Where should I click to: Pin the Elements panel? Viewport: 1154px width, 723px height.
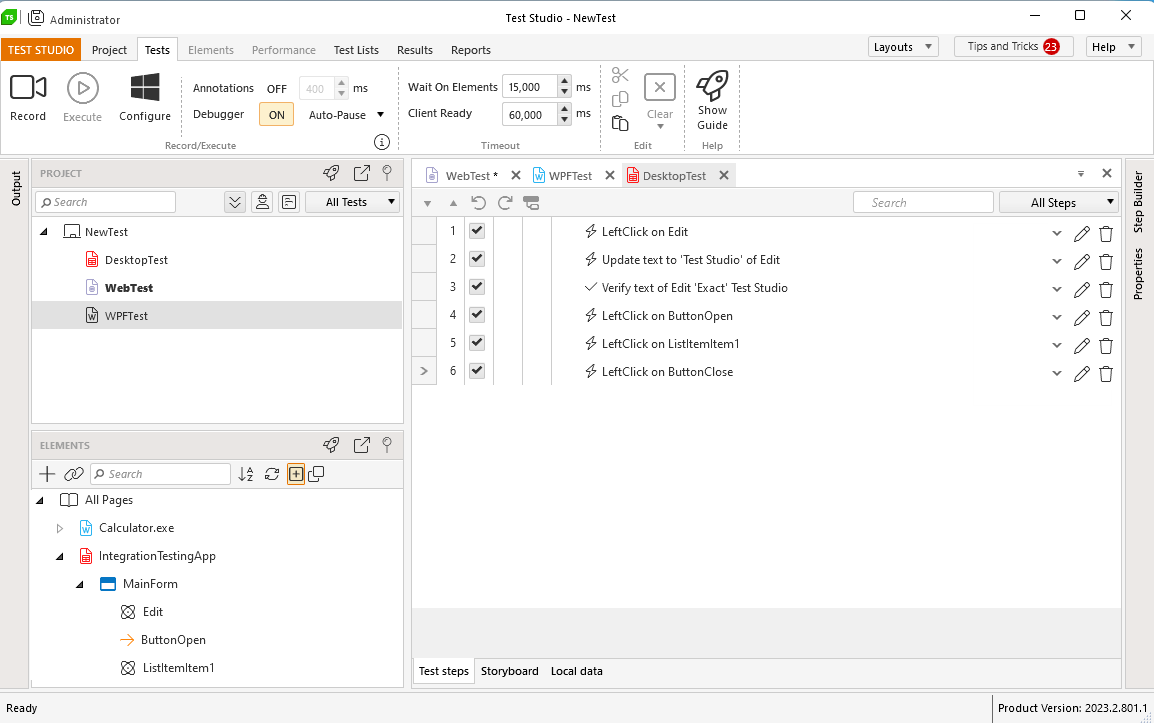[x=387, y=445]
